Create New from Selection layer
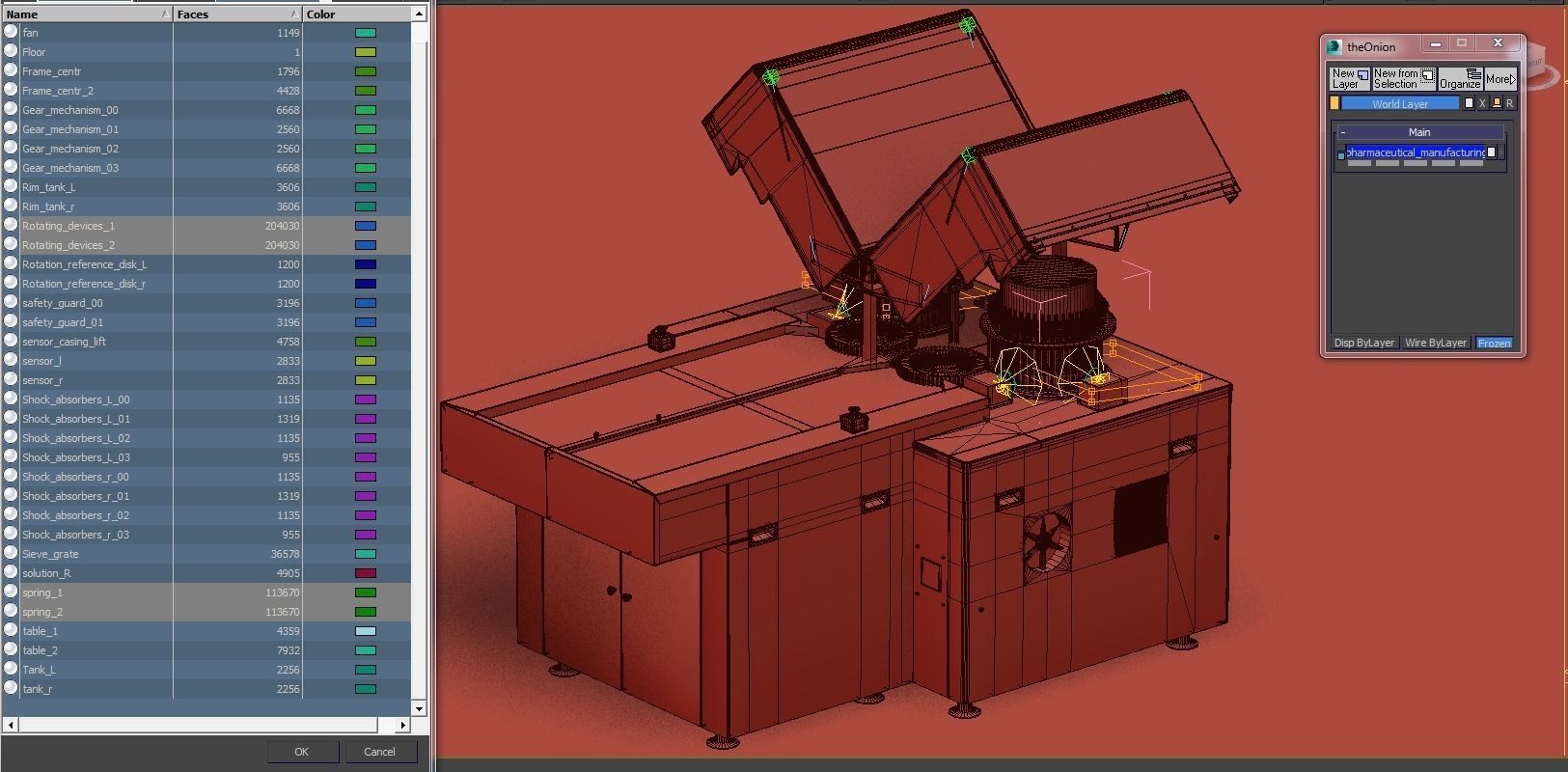Image resolution: width=1568 pixels, height=772 pixels. (x=1404, y=79)
